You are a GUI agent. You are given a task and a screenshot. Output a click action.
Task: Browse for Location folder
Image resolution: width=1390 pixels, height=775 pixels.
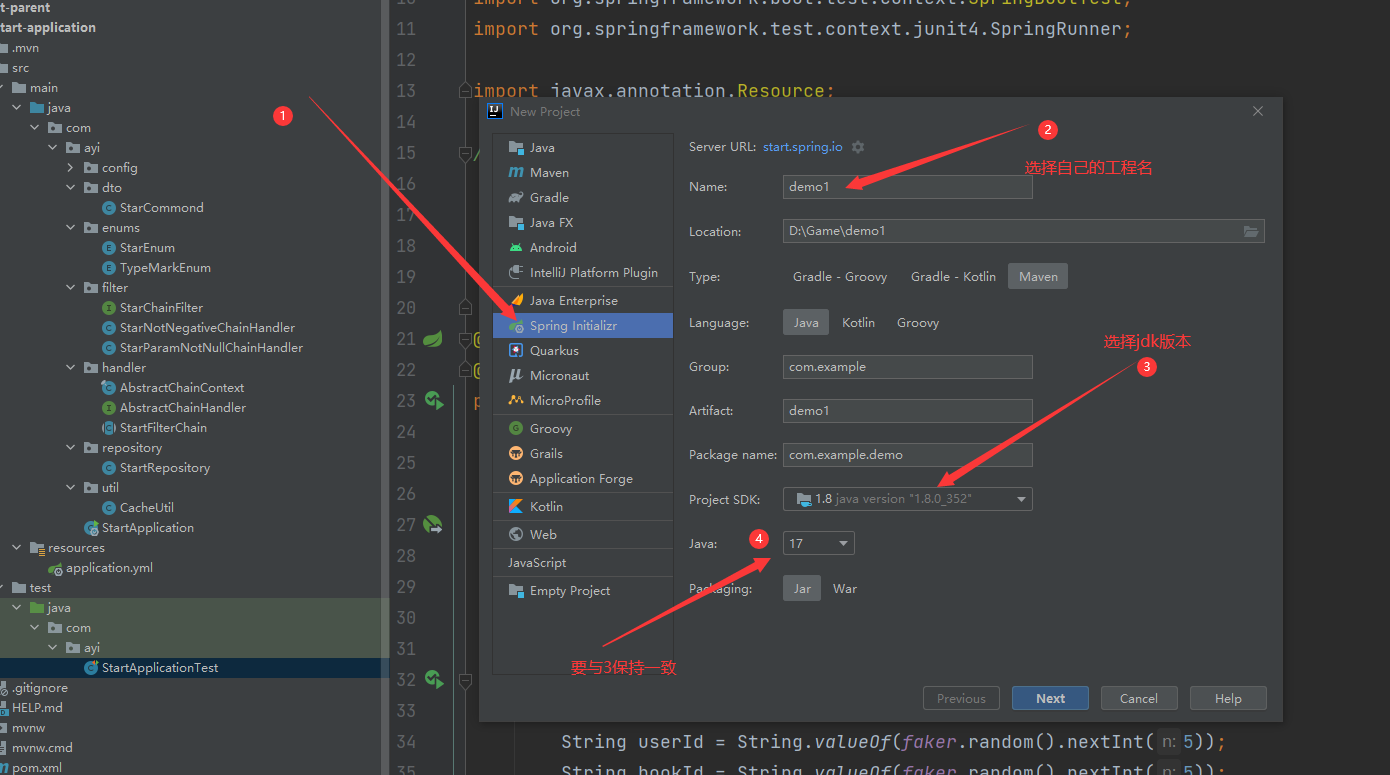1251,231
